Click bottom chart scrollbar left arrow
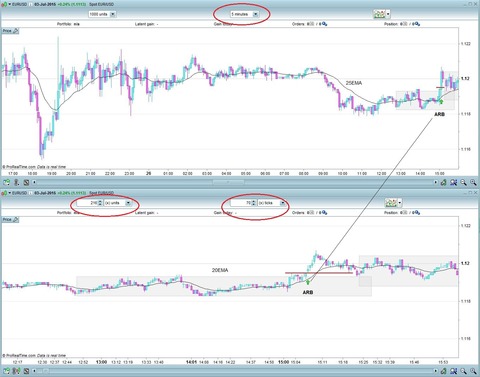Image resolution: width=480 pixels, height=377 pixels. (34, 371)
